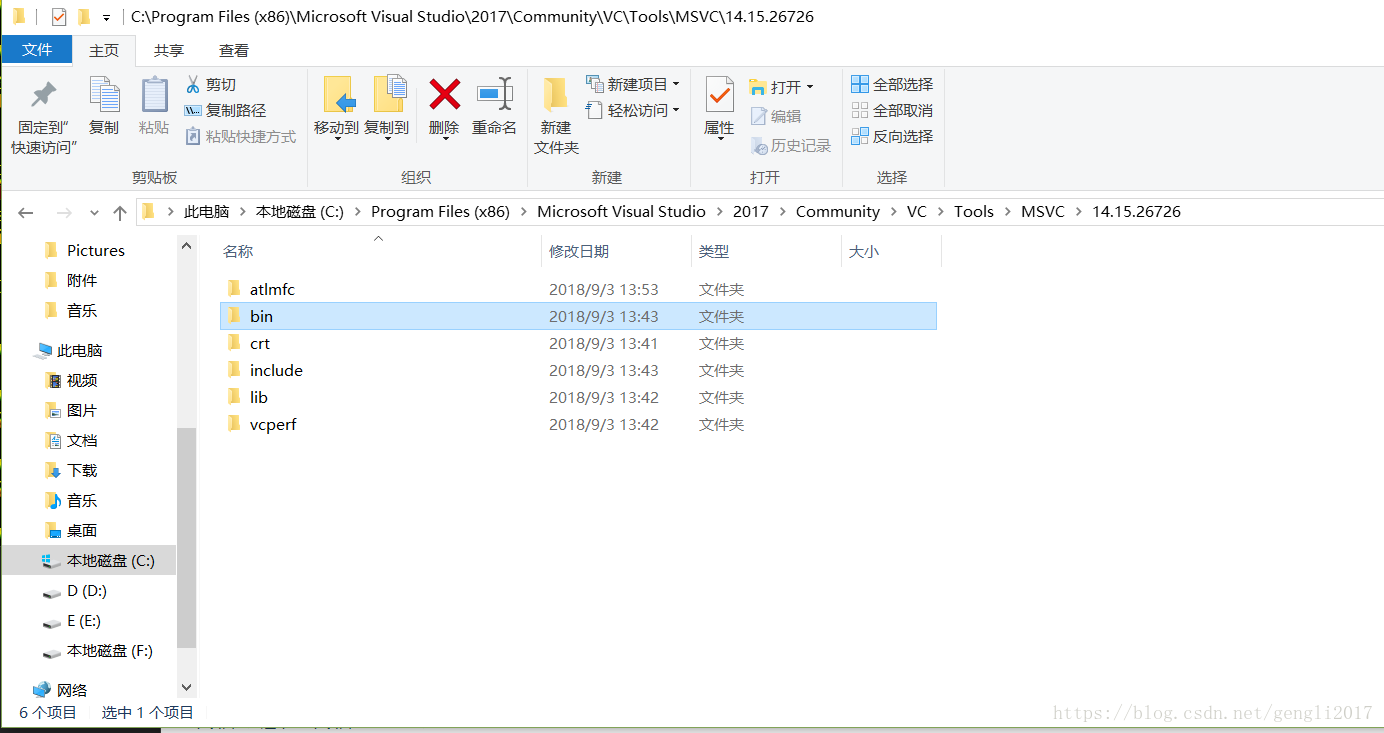Click the Move to (移动到) icon

pyautogui.click(x=338, y=94)
